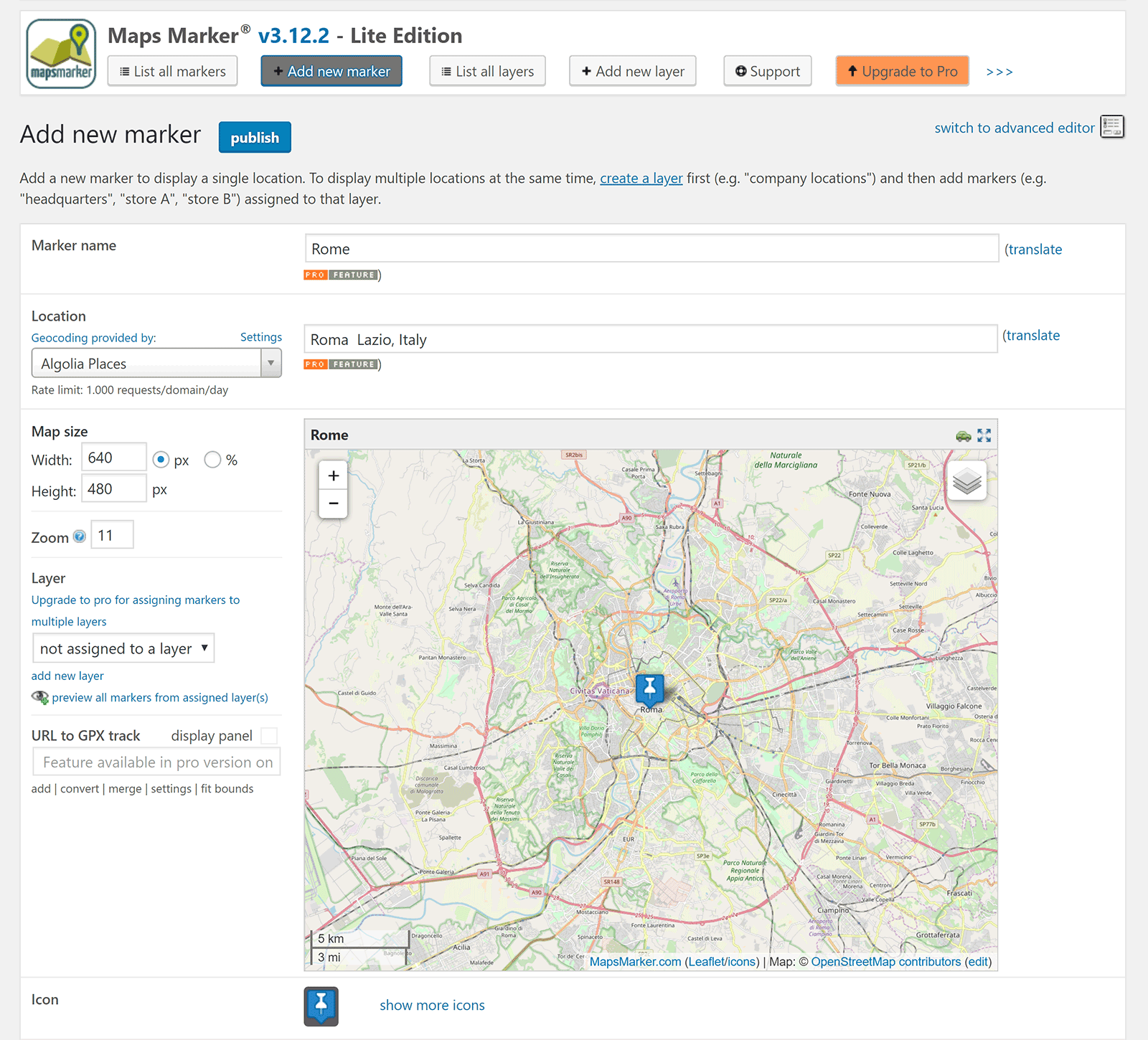Click switch to advanced editor link
This screenshot has width=1148, height=1040.
tap(1015, 128)
